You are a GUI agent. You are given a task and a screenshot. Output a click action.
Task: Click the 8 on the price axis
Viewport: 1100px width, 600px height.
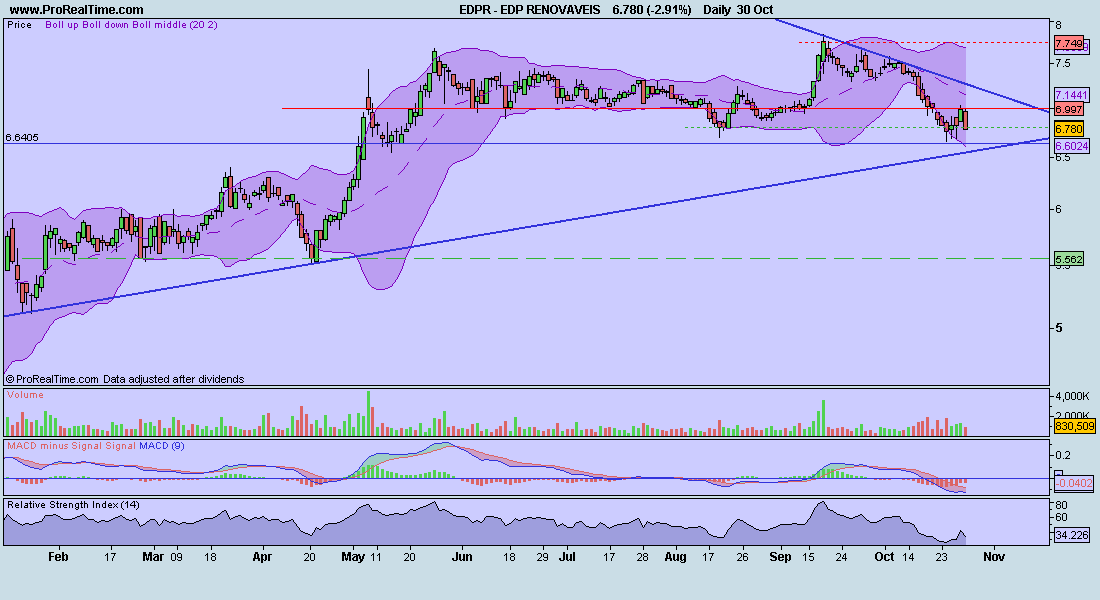[x=1059, y=25]
